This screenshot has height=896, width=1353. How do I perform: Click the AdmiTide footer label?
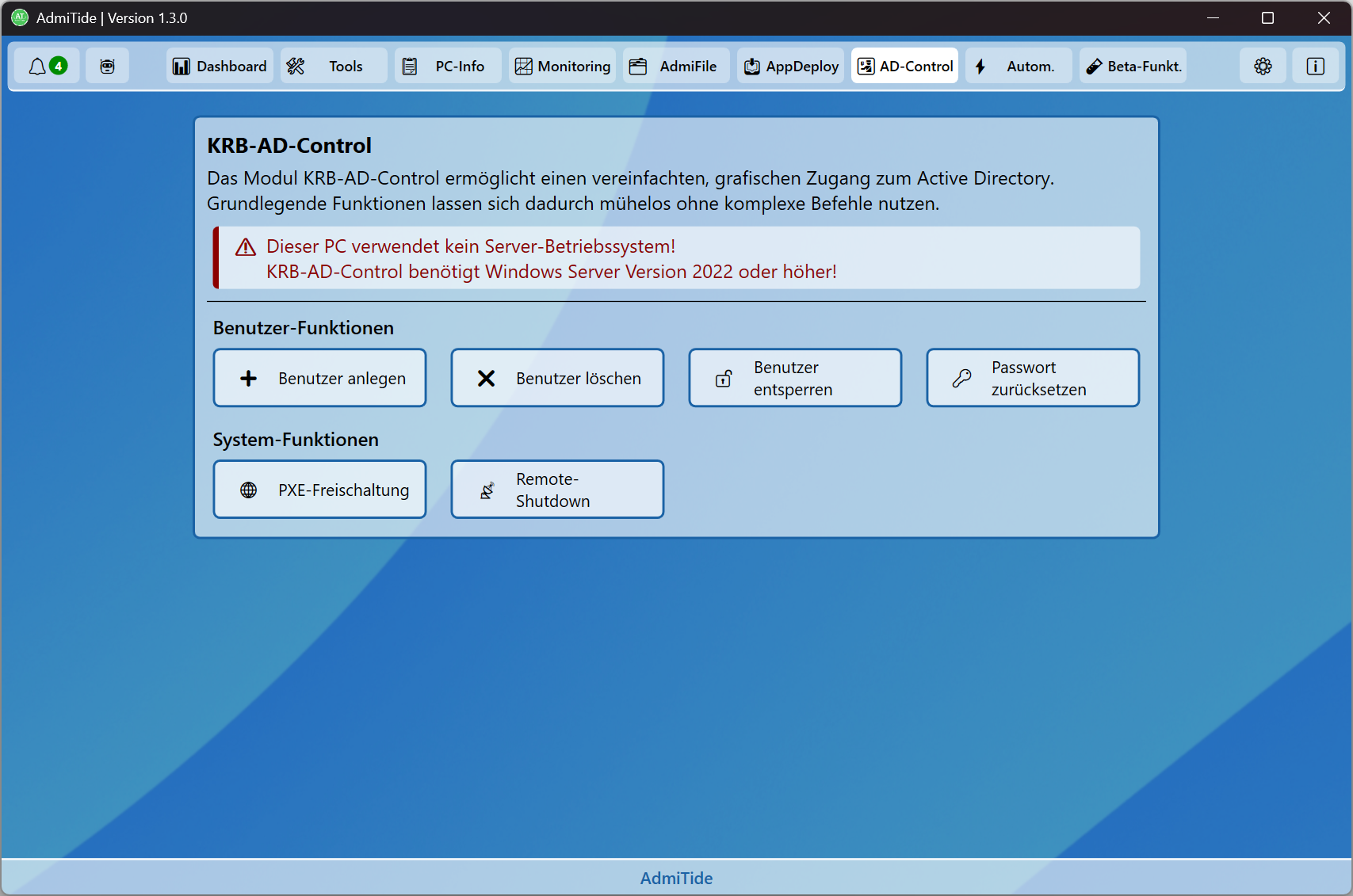676,878
